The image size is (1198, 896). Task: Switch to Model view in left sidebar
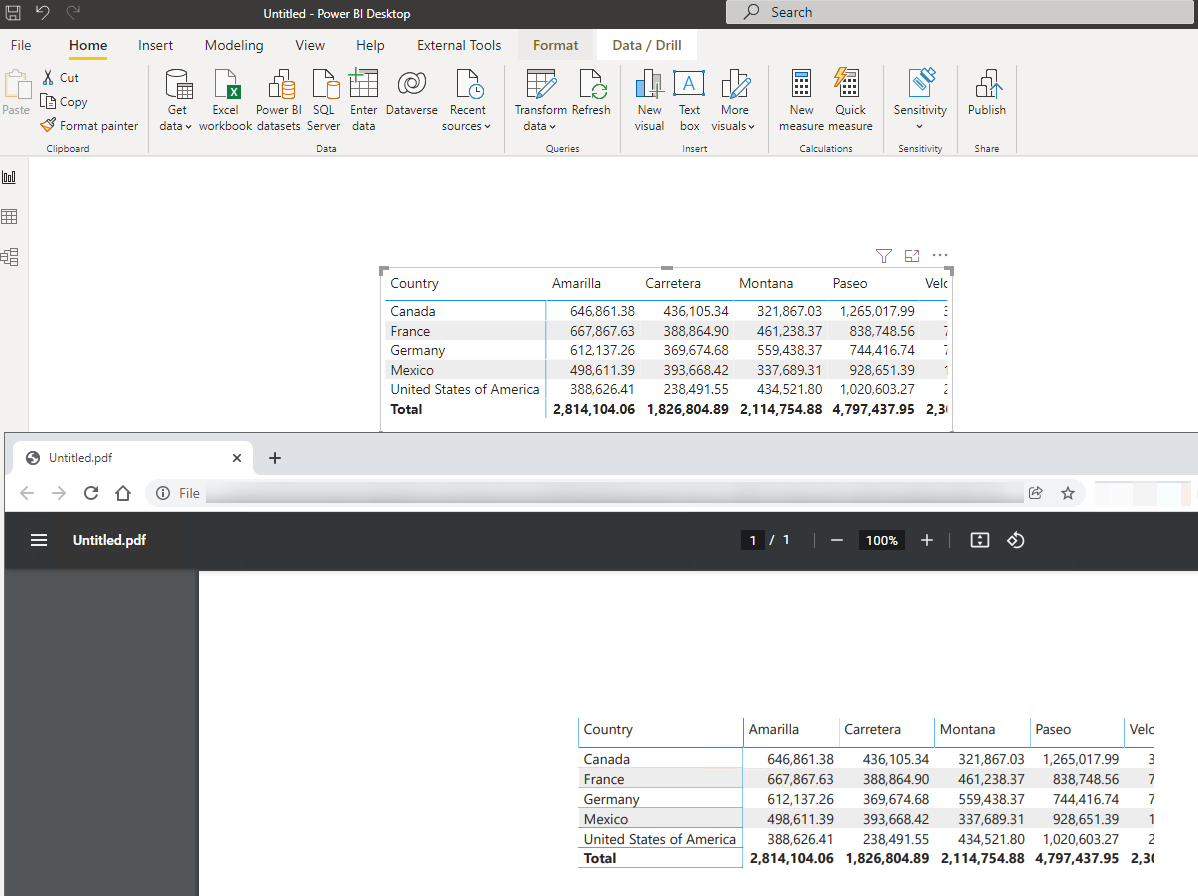(x=10, y=257)
